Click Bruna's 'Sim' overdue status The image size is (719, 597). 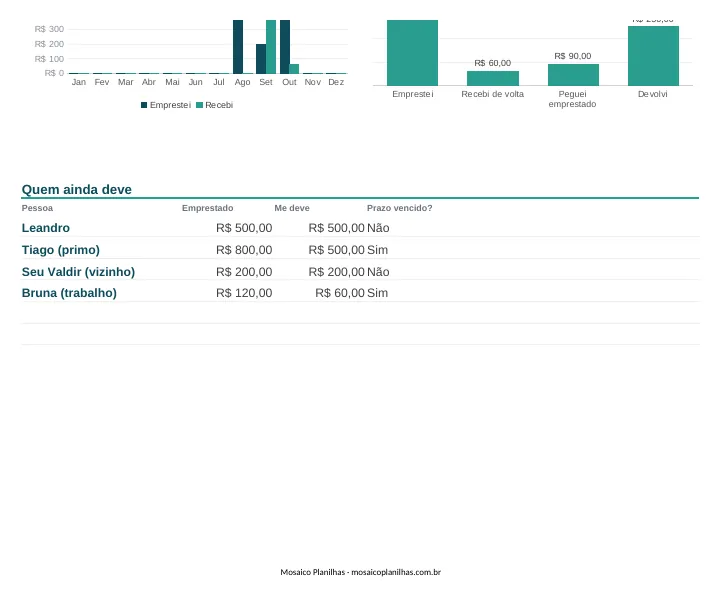pos(377,293)
